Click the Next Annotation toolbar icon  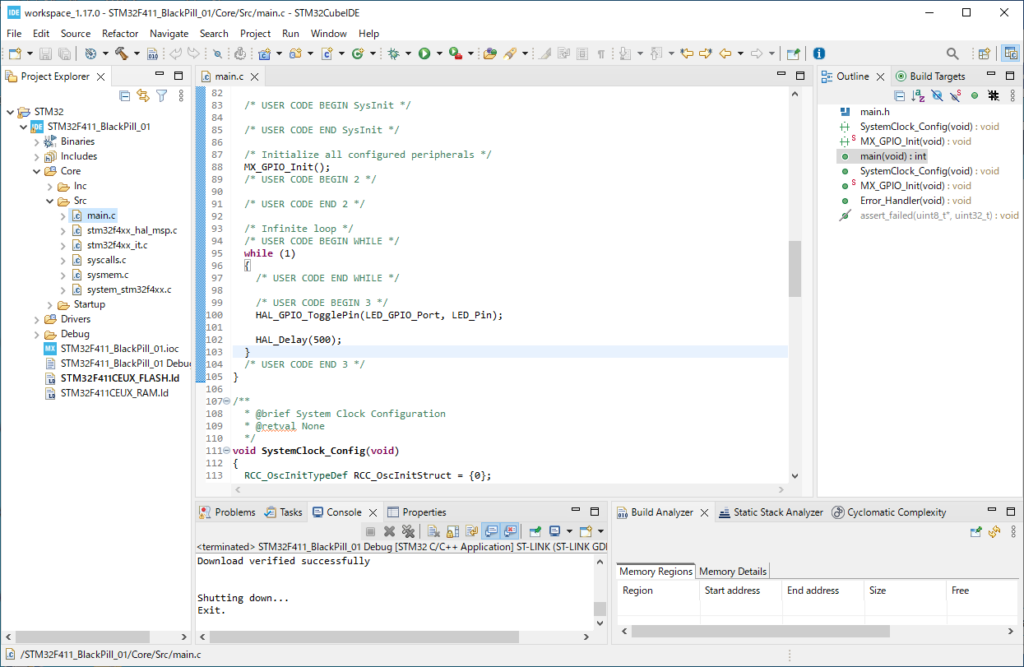626,54
